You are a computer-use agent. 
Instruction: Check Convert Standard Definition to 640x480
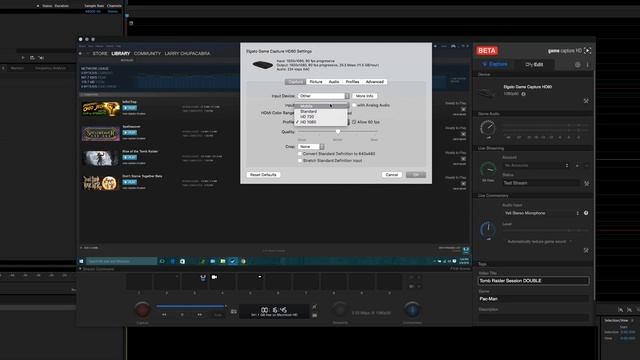300,154
